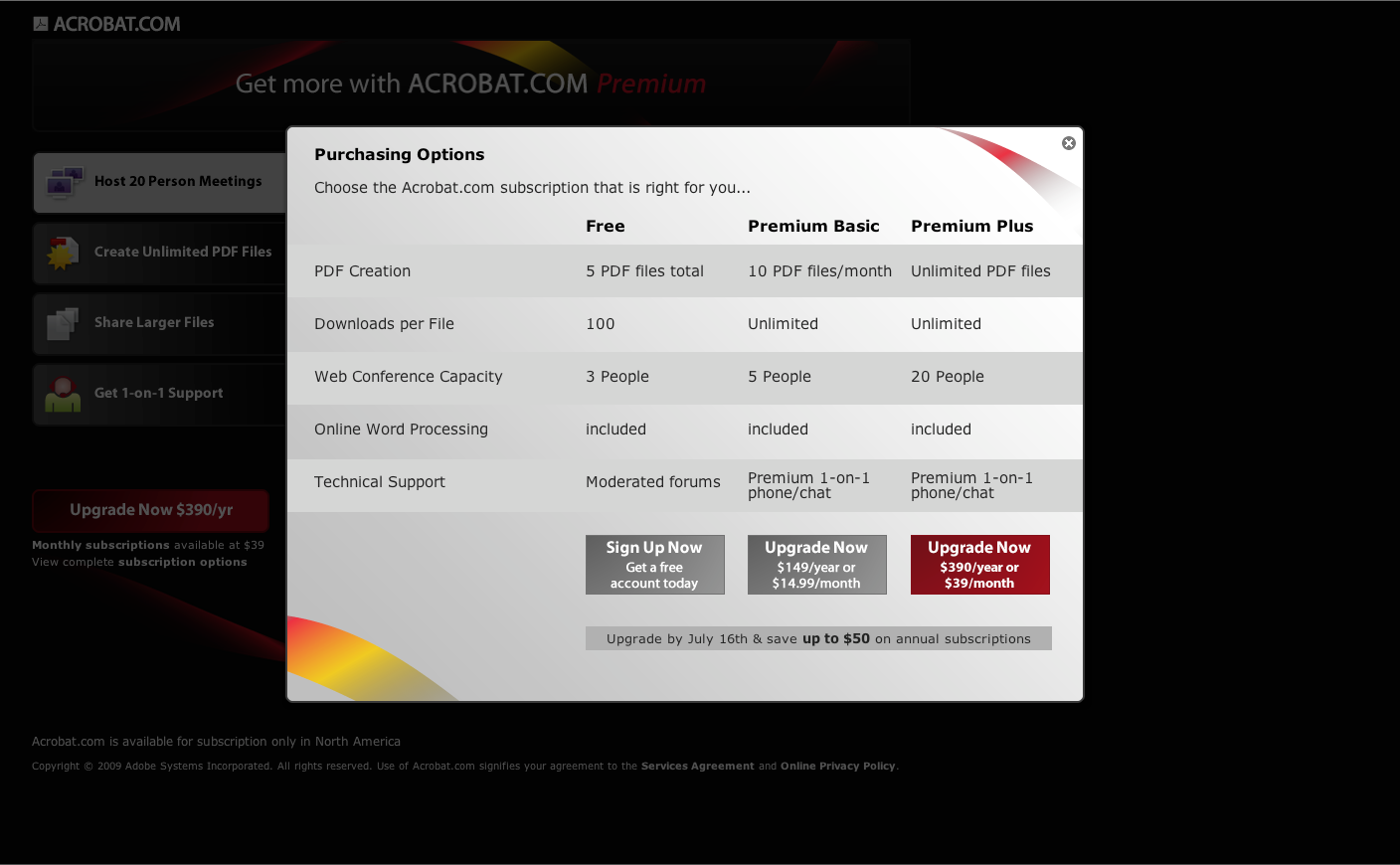
Task: Select Get 1-on-1 Support in sidebar
Action: click(x=158, y=393)
